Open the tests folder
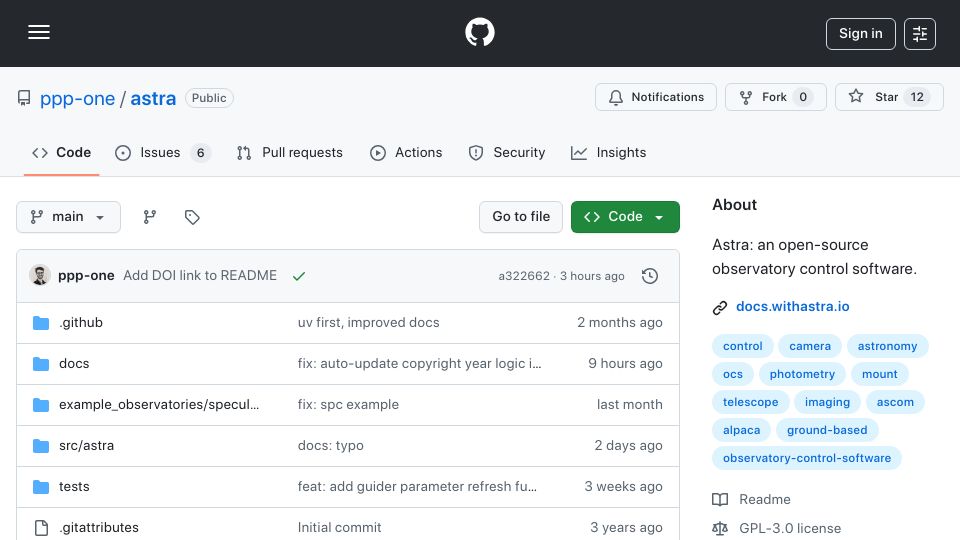The height and width of the screenshot is (540, 960). 74,487
